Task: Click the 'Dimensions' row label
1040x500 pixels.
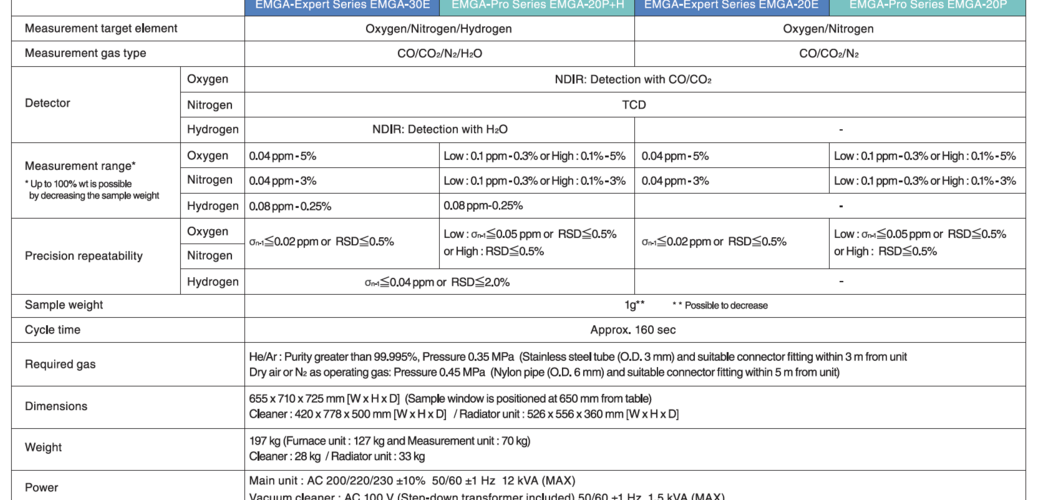Action: (x=56, y=406)
